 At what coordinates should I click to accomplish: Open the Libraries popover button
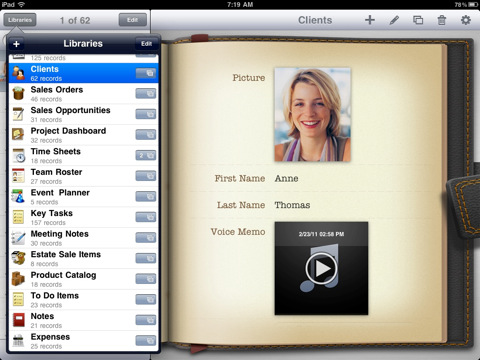20,20
